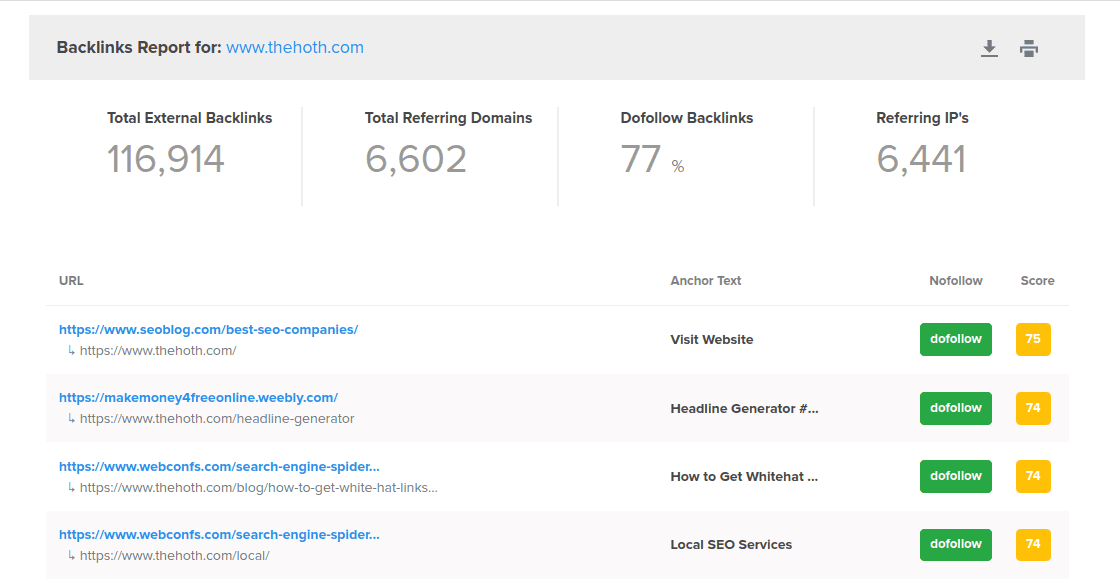Screen dimensions: 1120x583
Task: Select the green dofollow badge for seoblog.com row
Action: (x=955, y=339)
